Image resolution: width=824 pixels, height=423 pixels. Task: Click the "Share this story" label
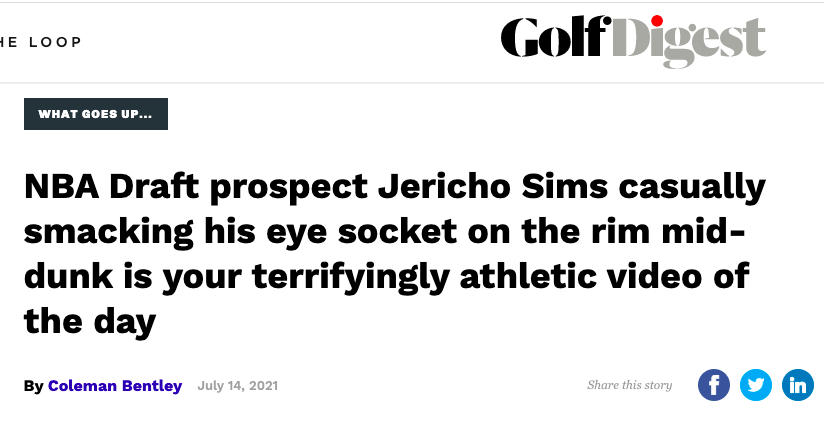tap(630, 385)
